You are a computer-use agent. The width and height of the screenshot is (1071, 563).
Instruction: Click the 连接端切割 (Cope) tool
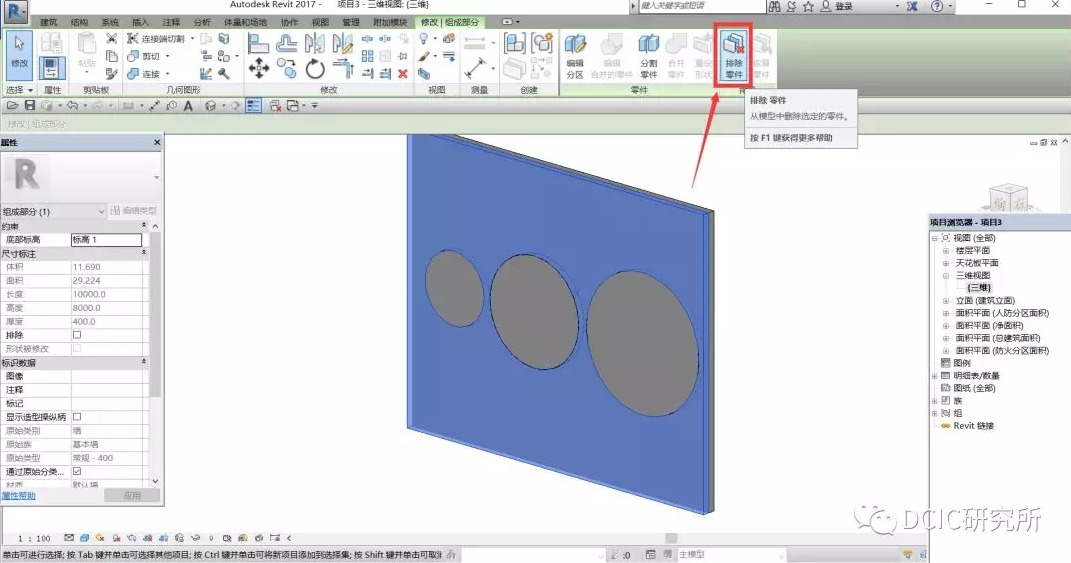[x=157, y=39]
